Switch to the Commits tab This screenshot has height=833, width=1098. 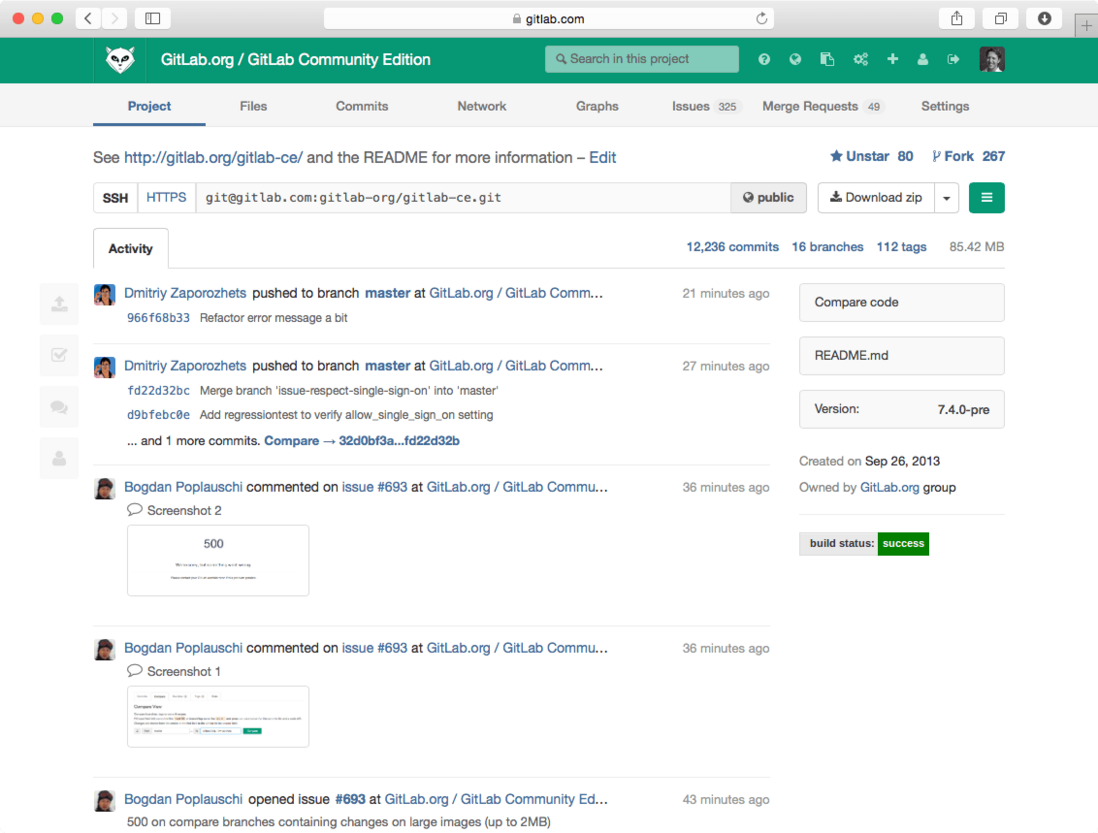point(362,106)
